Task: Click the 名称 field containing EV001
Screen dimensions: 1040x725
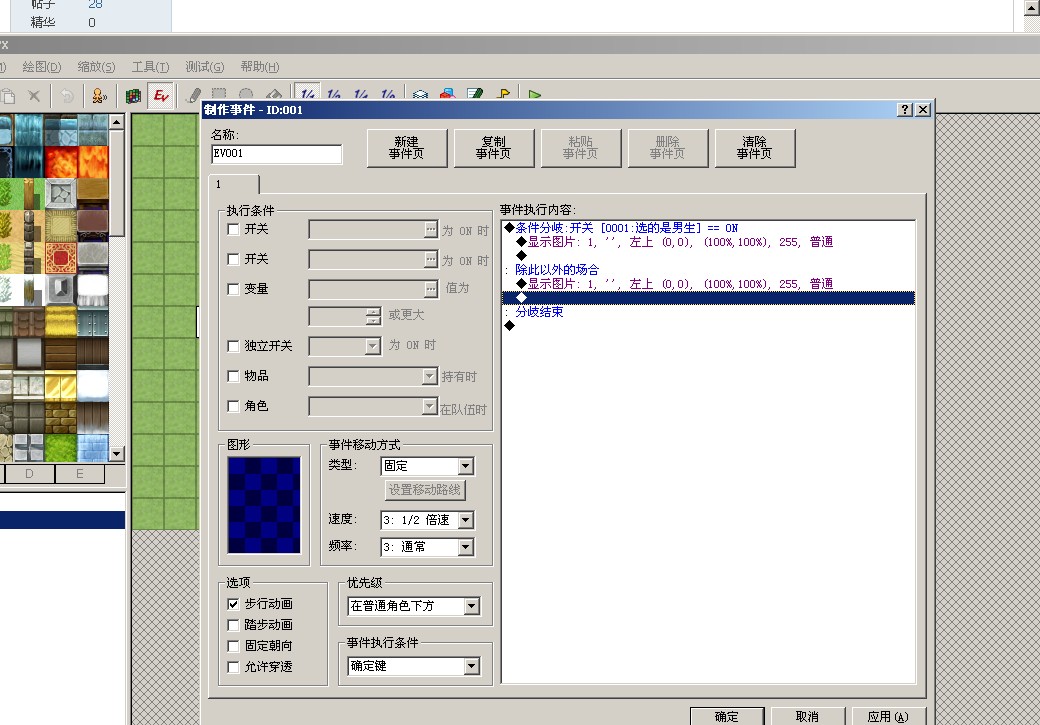Action: pos(277,154)
